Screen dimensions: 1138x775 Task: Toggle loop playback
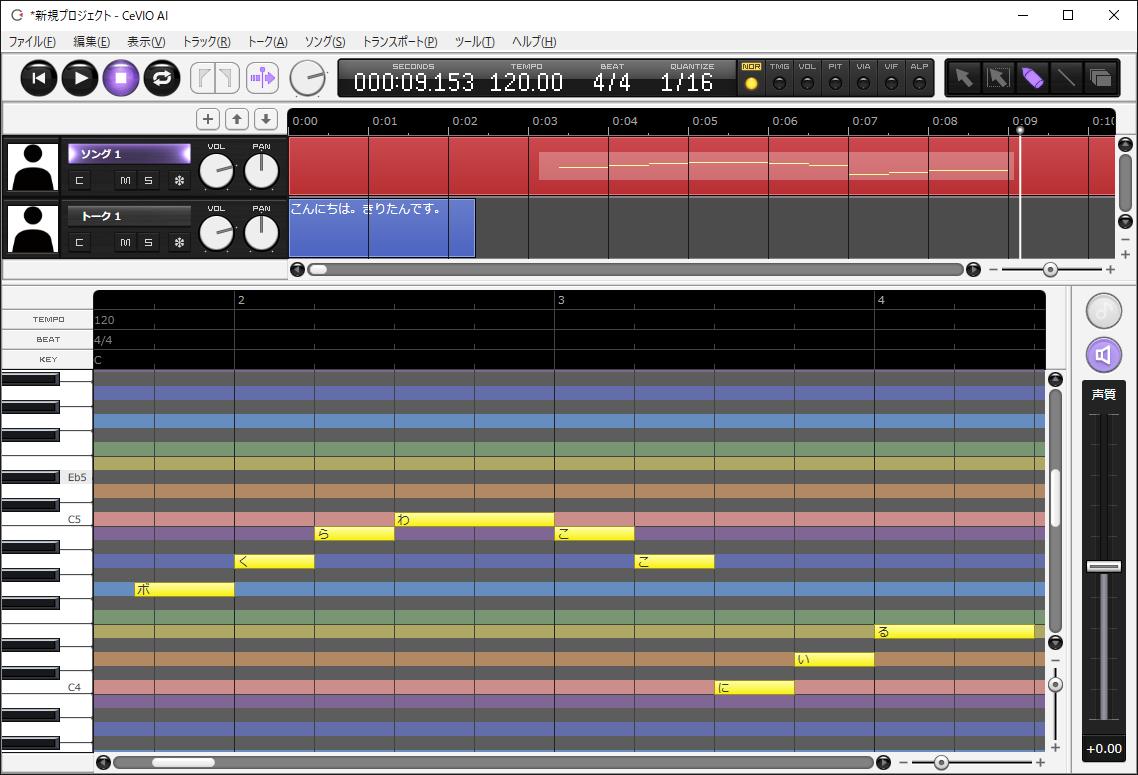pos(162,78)
